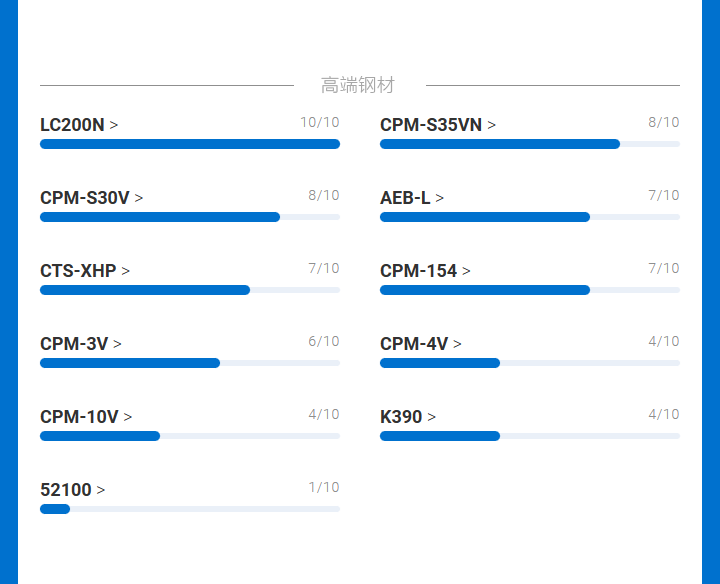Click the CPM-S35VN 8/10 rating bar
Screen dimensions: 720x584
(x=530, y=144)
